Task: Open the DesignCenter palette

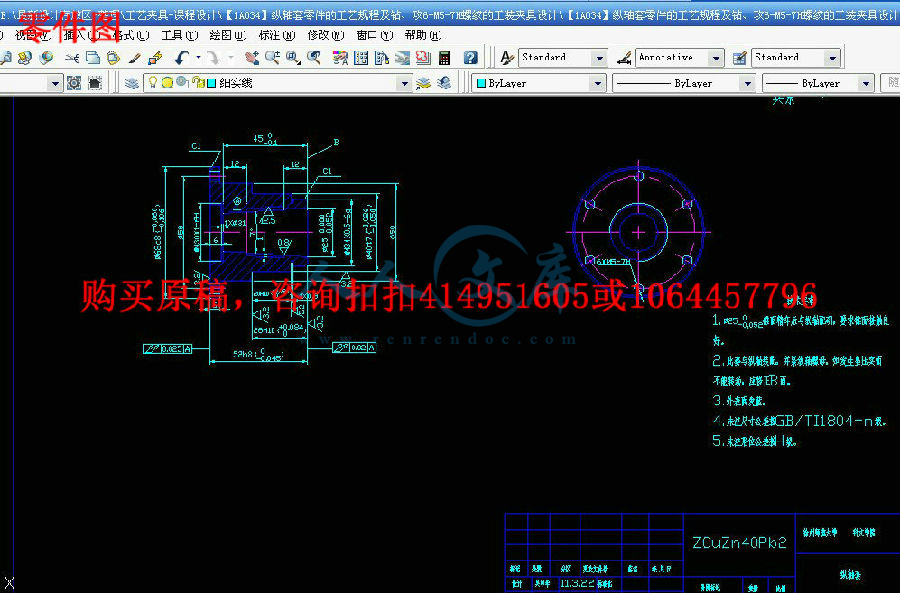Action: coord(361,57)
